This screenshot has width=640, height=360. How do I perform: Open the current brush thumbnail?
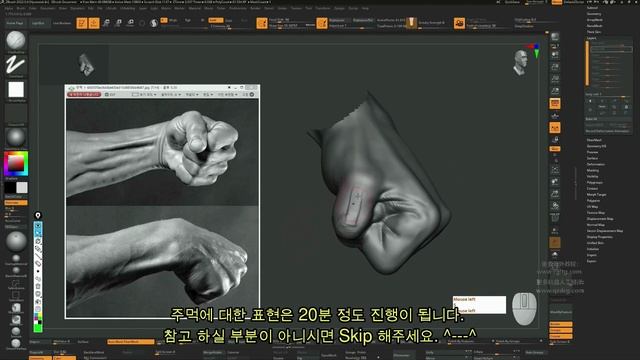click(16, 40)
